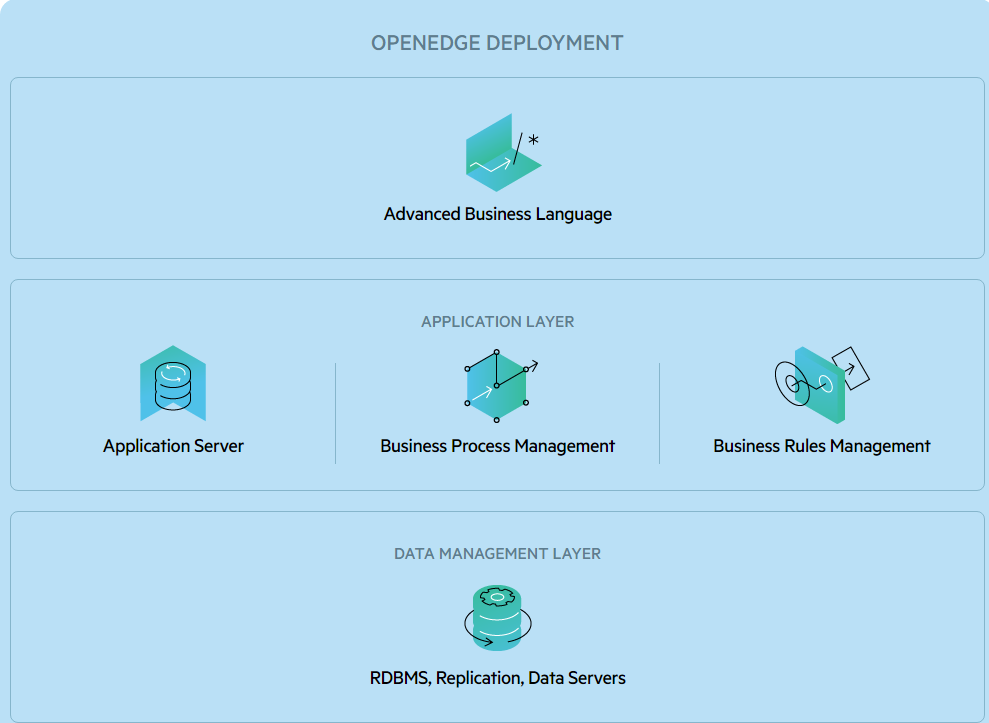This screenshot has width=989, height=723.
Task: Select the Data Management Layer section header
Action: (498, 553)
